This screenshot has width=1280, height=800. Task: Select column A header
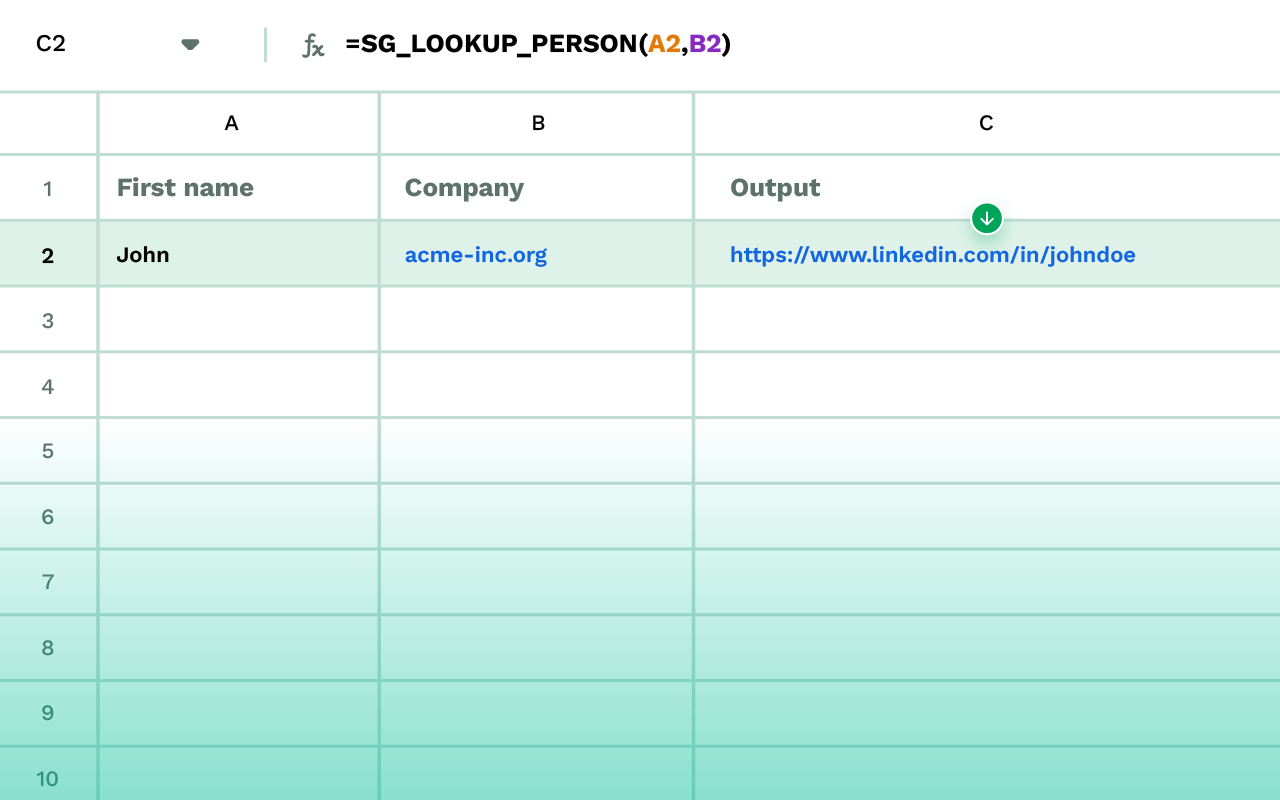coord(232,123)
